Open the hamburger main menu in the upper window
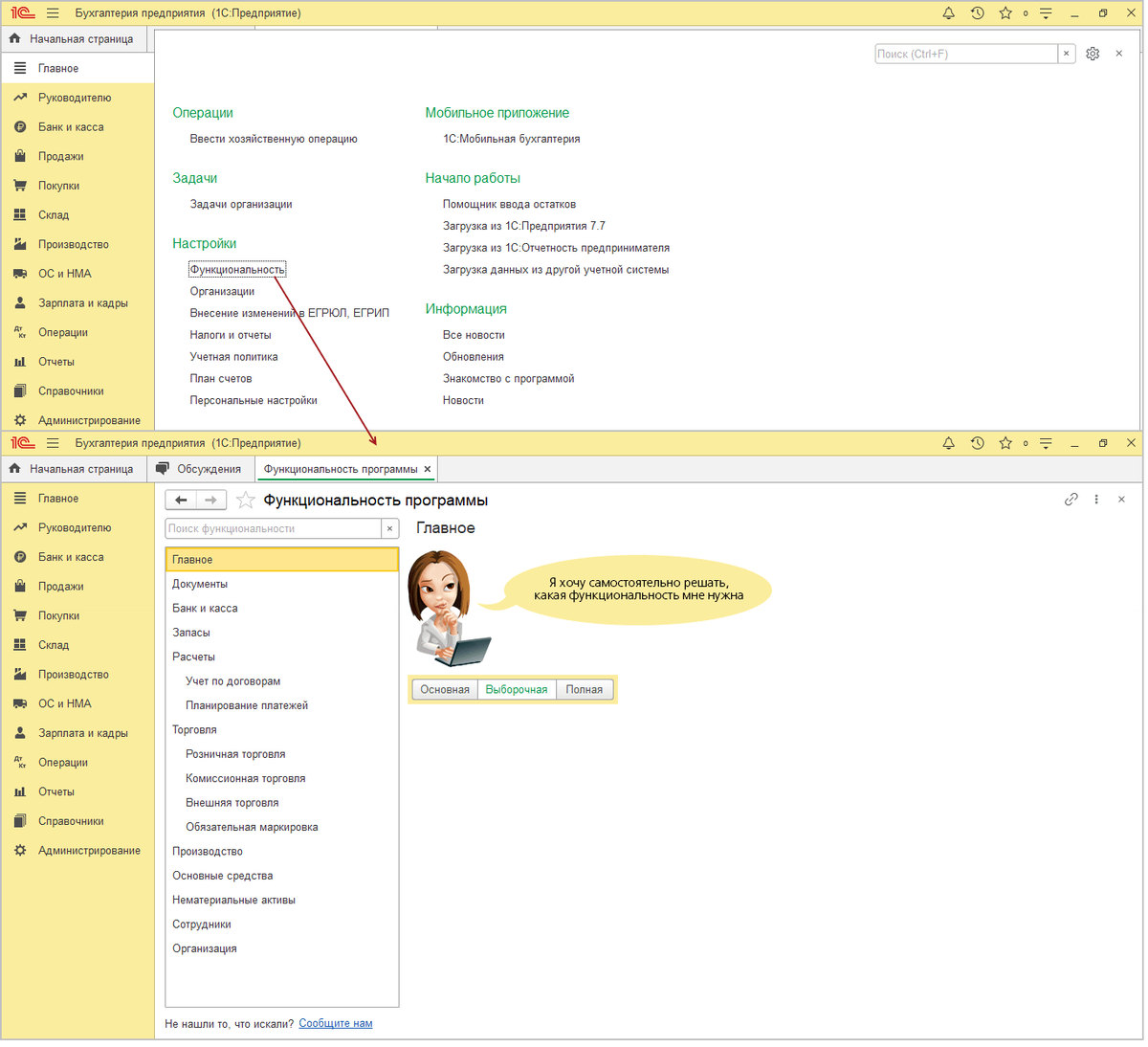Viewport: 1148px width, 1047px height. coord(53,13)
